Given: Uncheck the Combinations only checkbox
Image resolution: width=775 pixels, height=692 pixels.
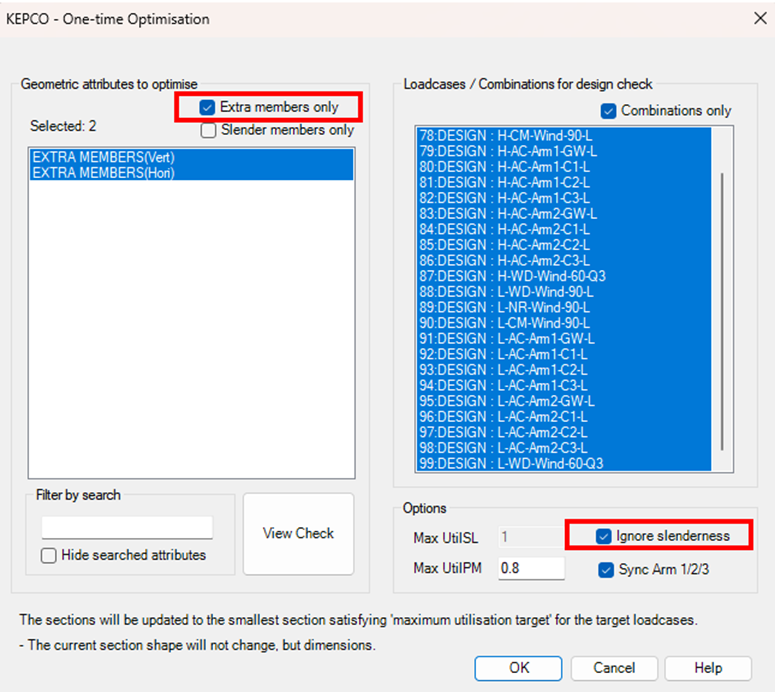Looking at the screenshot, I should (609, 111).
